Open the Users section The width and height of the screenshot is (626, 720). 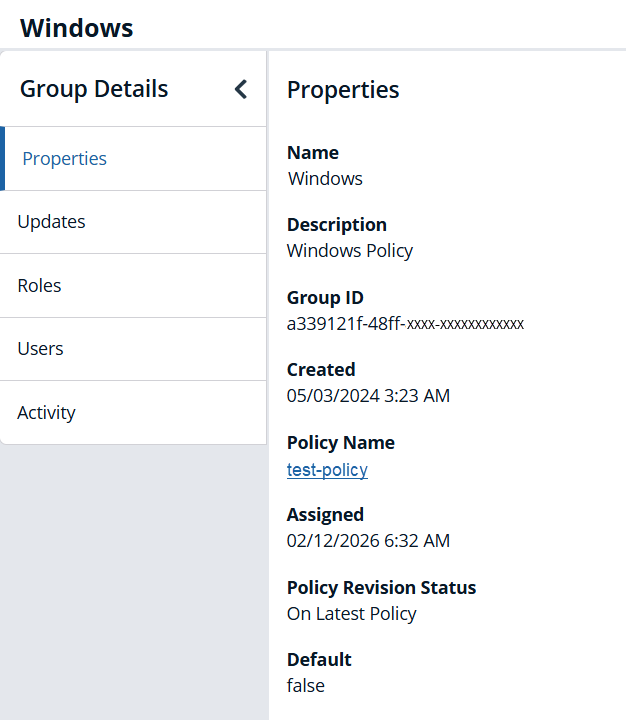pyautogui.click(x=133, y=349)
